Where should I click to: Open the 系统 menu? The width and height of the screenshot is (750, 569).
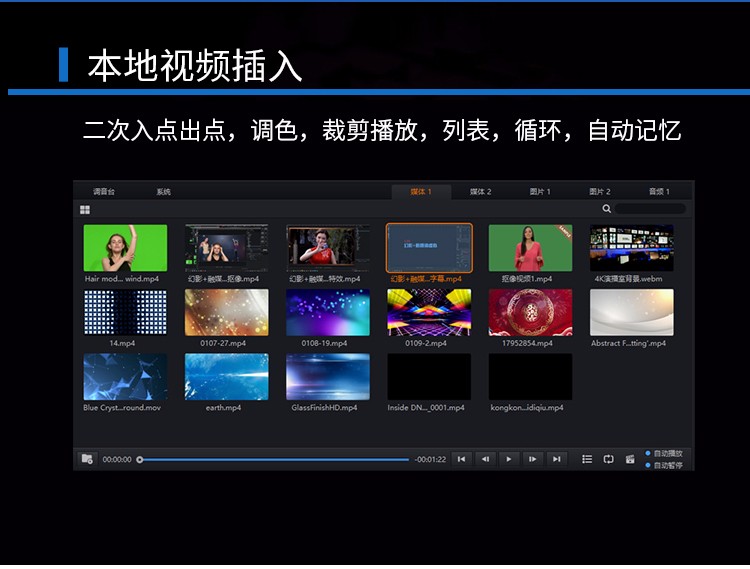pos(163,191)
